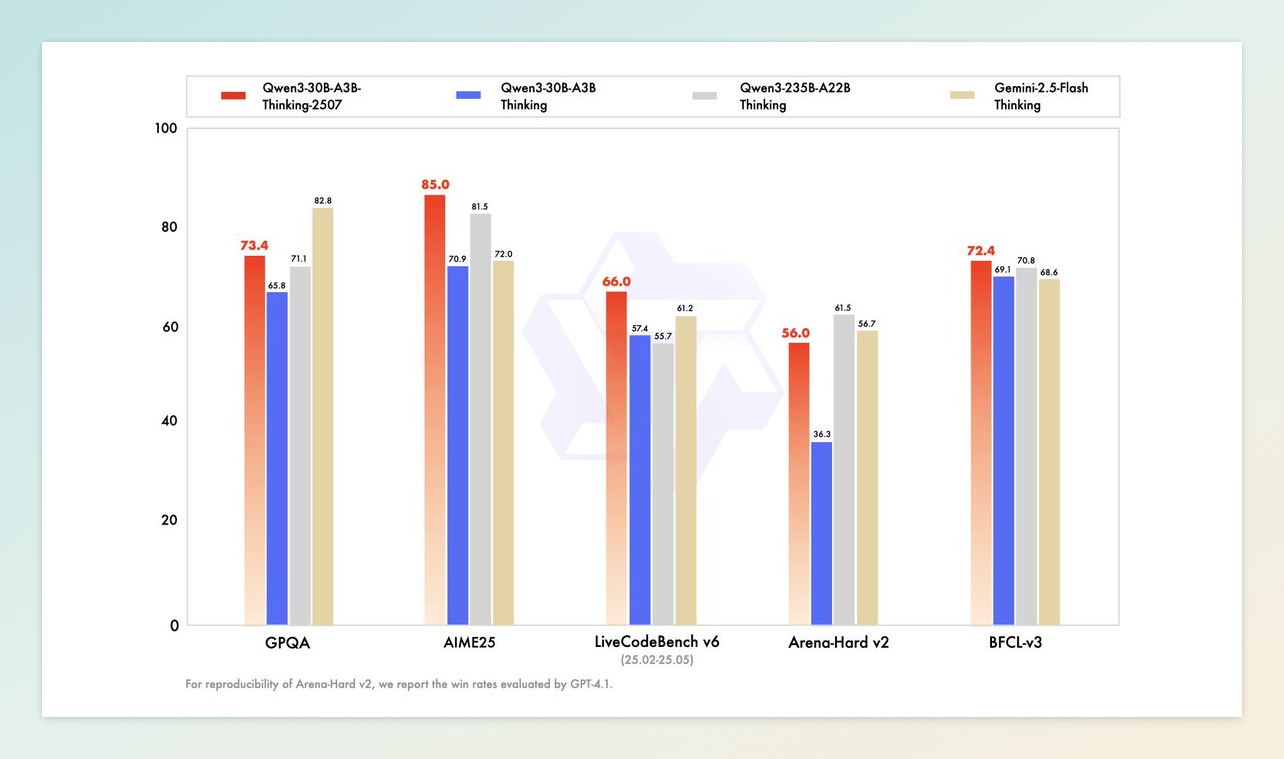This screenshot has width=1284, height=759.
Task: Click the 61.2 value label
Action: click(685, 308)
